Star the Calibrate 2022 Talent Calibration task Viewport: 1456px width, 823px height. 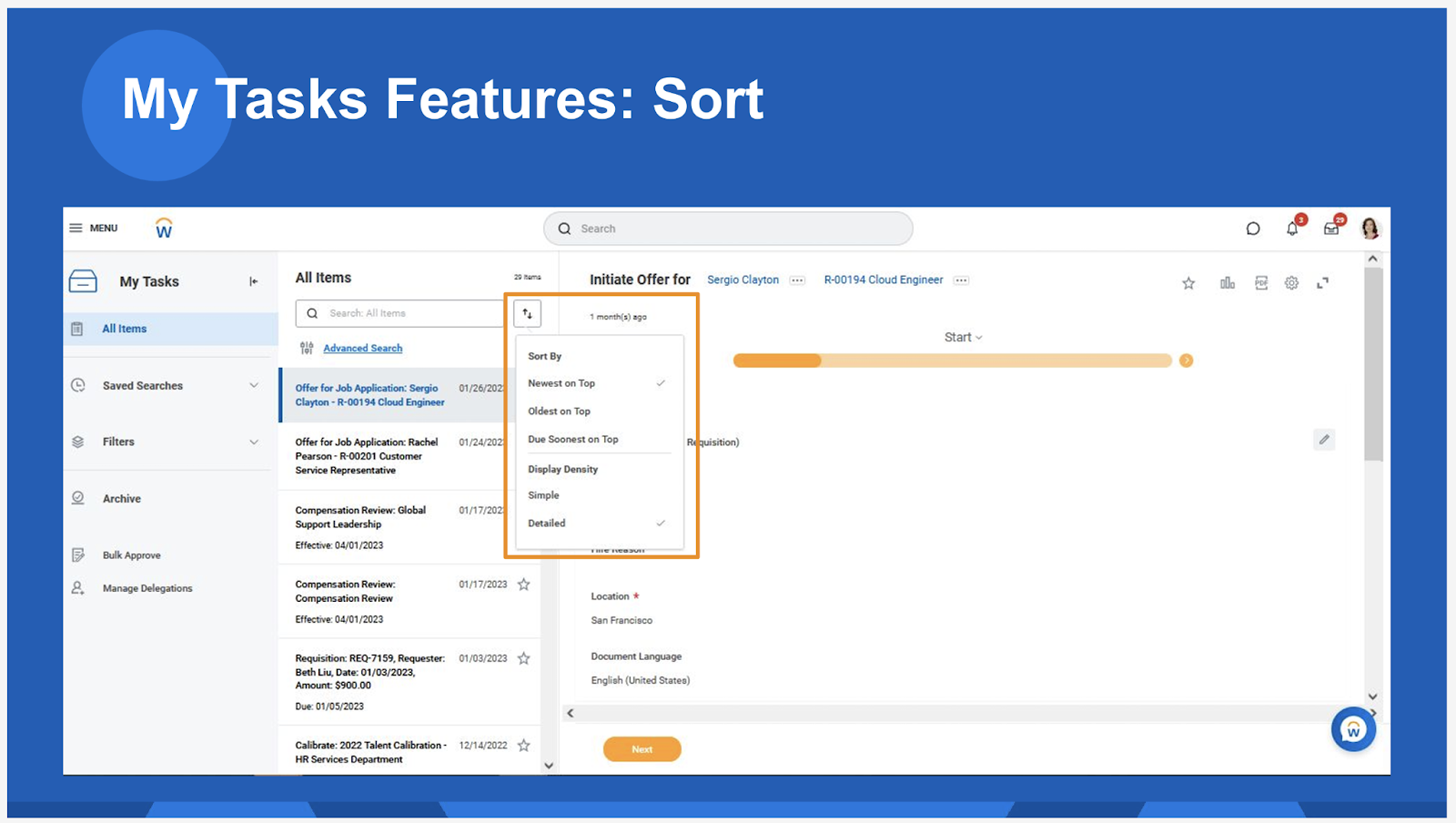point(524,746)
